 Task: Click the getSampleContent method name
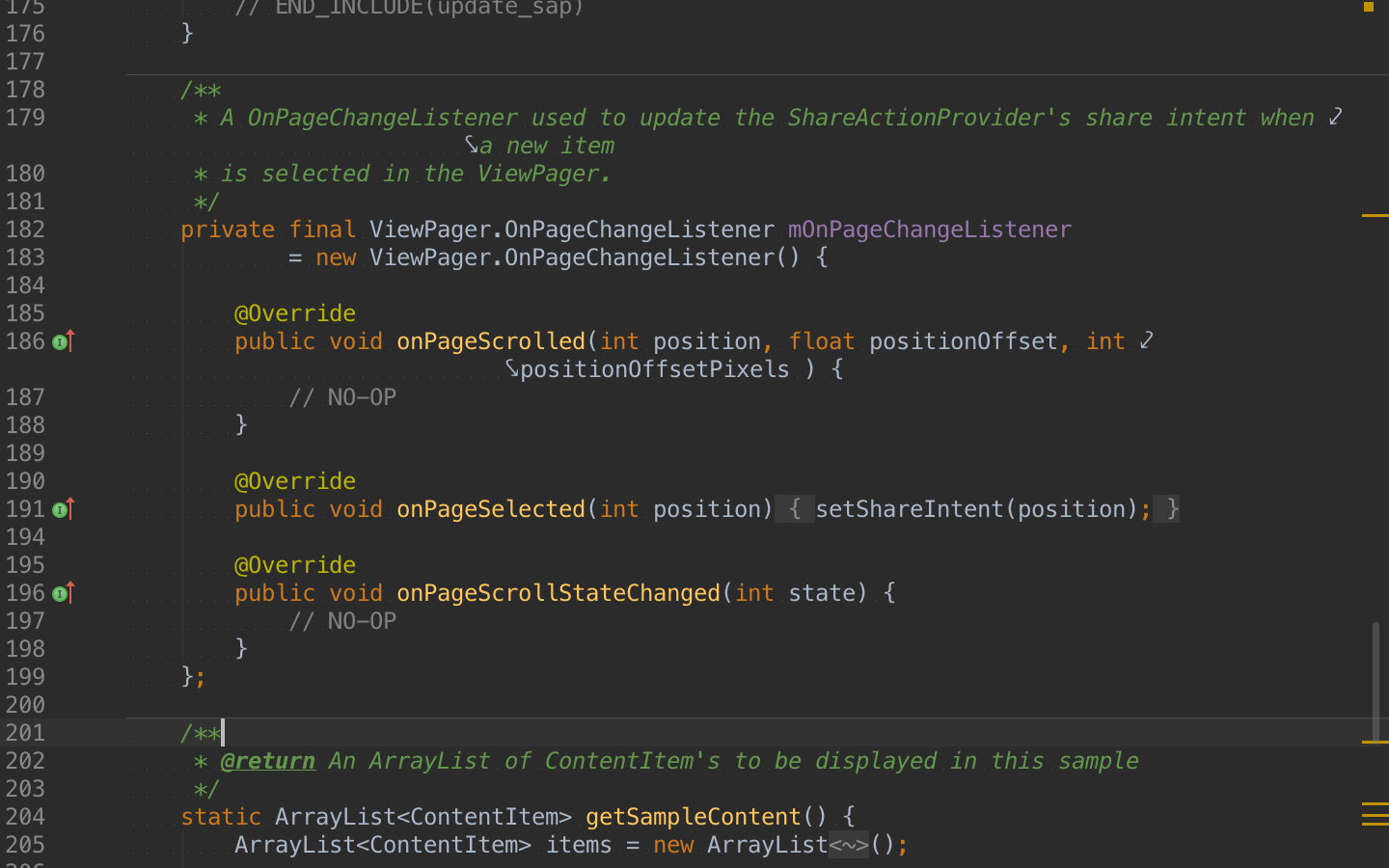pos(693,817)
